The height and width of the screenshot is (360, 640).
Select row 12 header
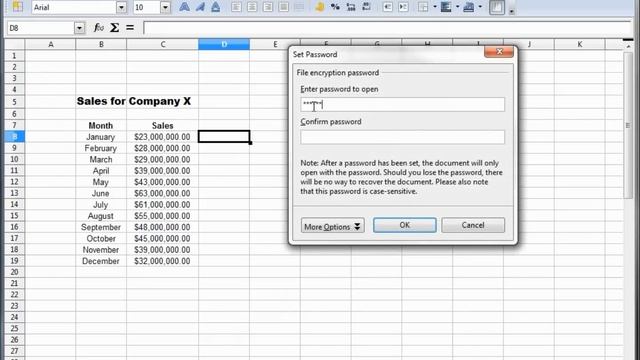pyautogui.click(x=14, y=182)
